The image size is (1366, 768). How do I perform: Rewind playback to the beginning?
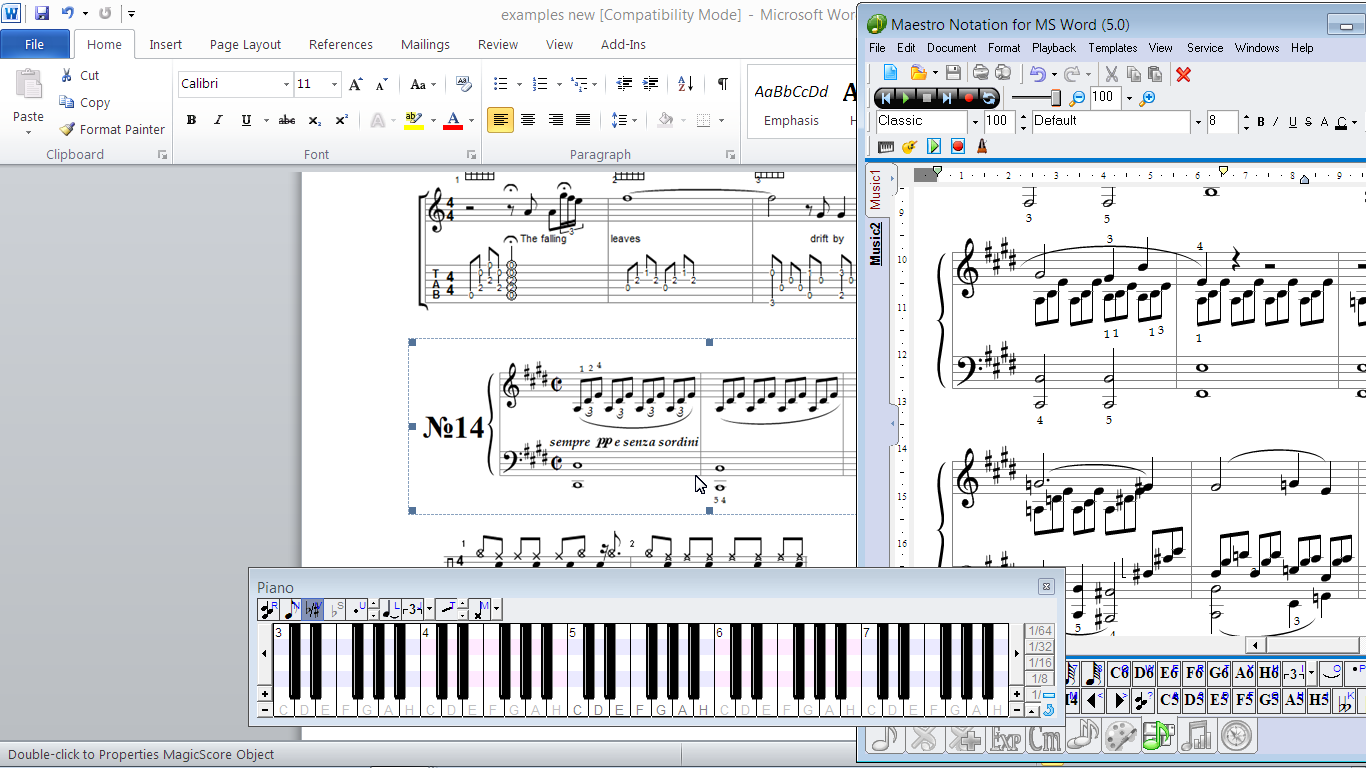pos(885,98)
